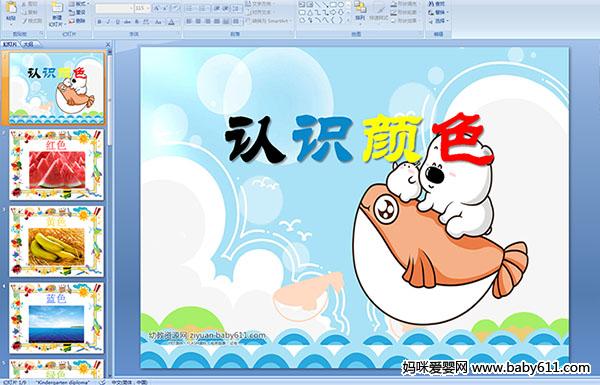600x385 pixels.
Task: Open the font size dropdown
Action: [x=142, y=8]
